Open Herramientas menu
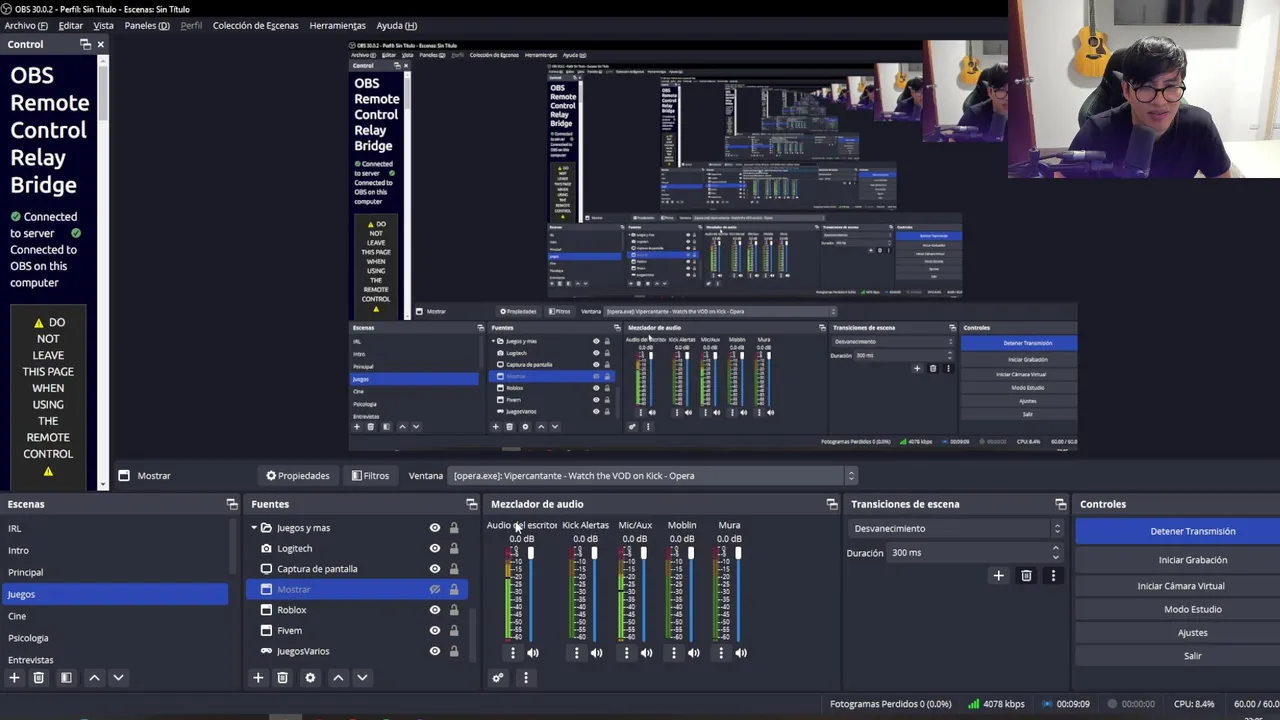 pyautogui.click(x=337, y=25)
